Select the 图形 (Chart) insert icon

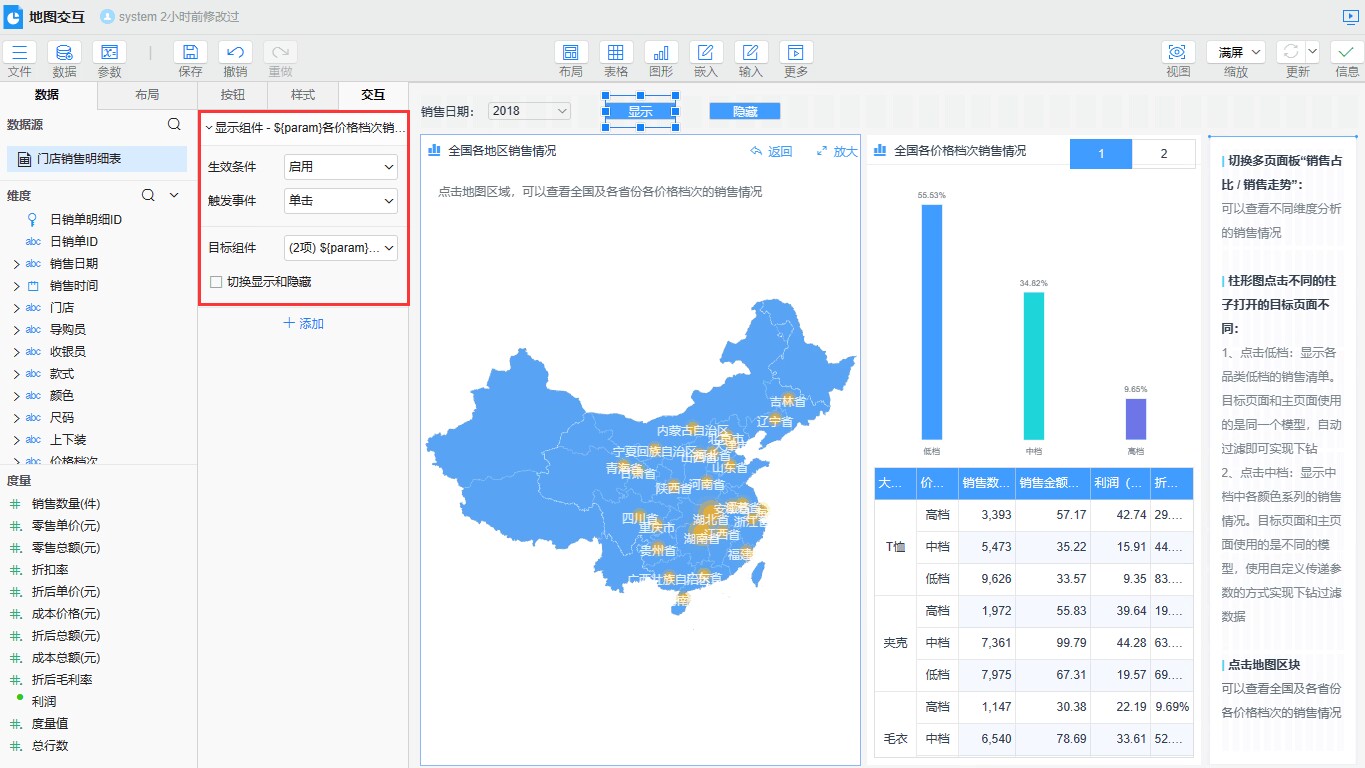click(661, 53)
